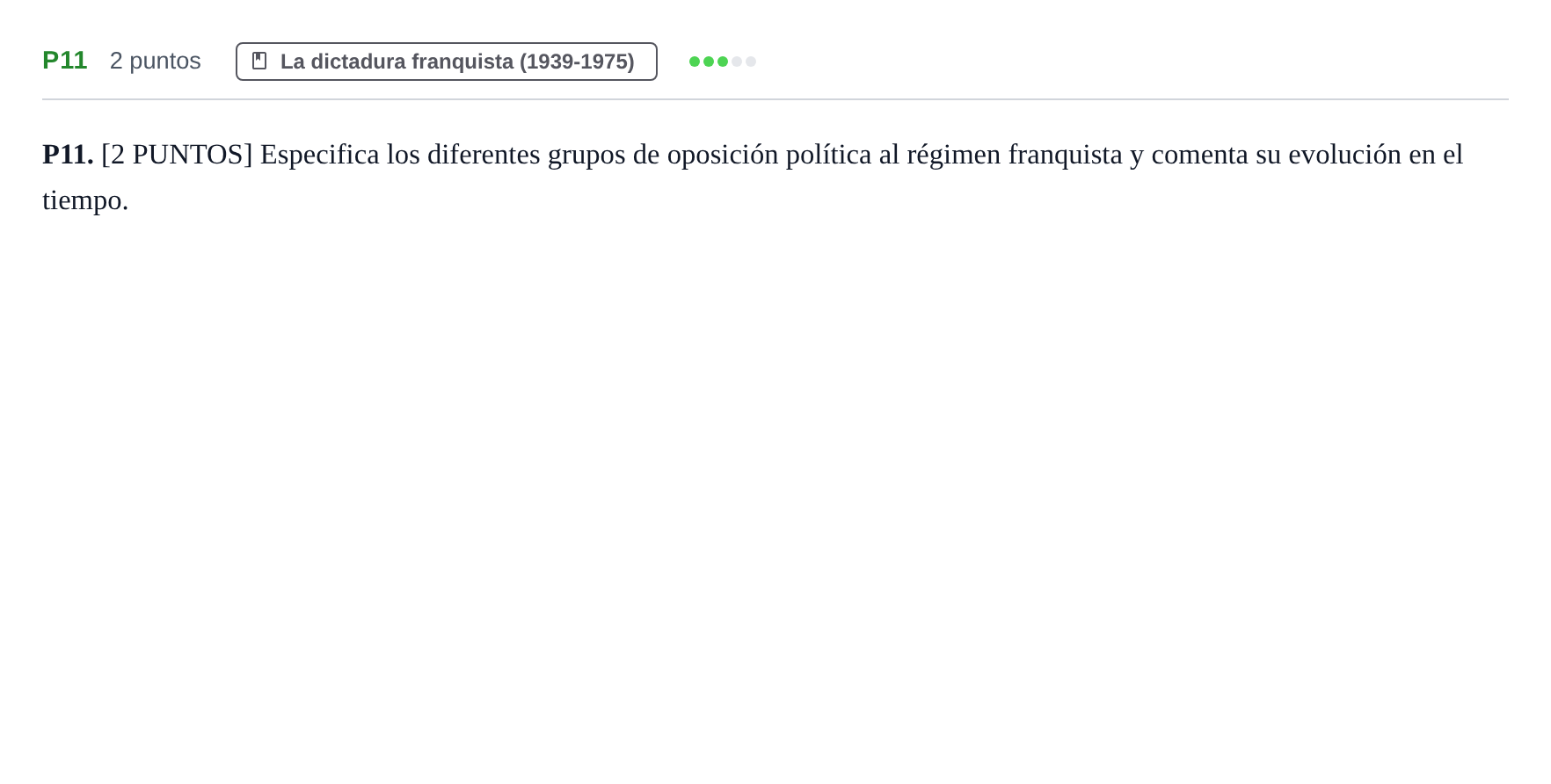Click the '[2 PUNTOS]' text in the question
Viewport: 1551px width, 784px height.
click(x=177, y=155)
